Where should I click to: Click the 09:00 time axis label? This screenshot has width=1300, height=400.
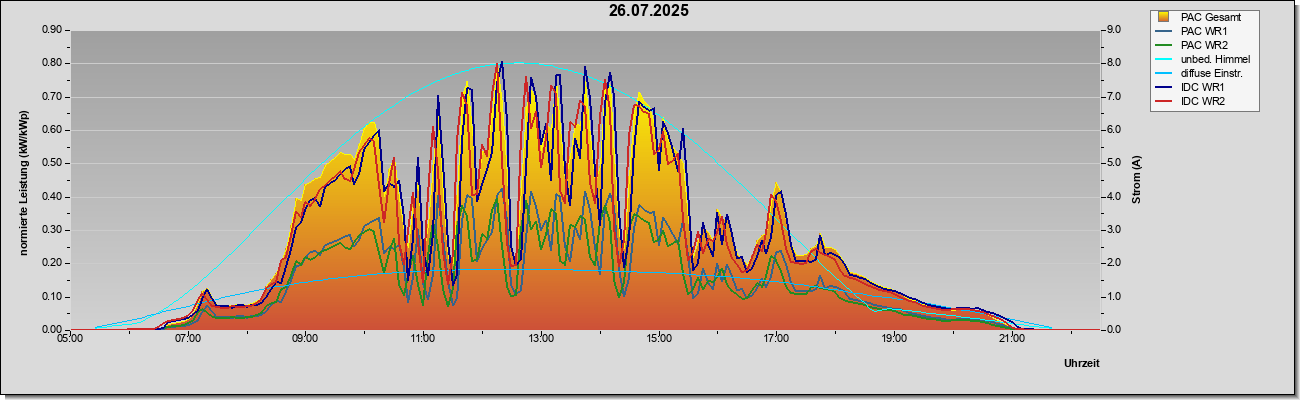[x=305, y=340]
